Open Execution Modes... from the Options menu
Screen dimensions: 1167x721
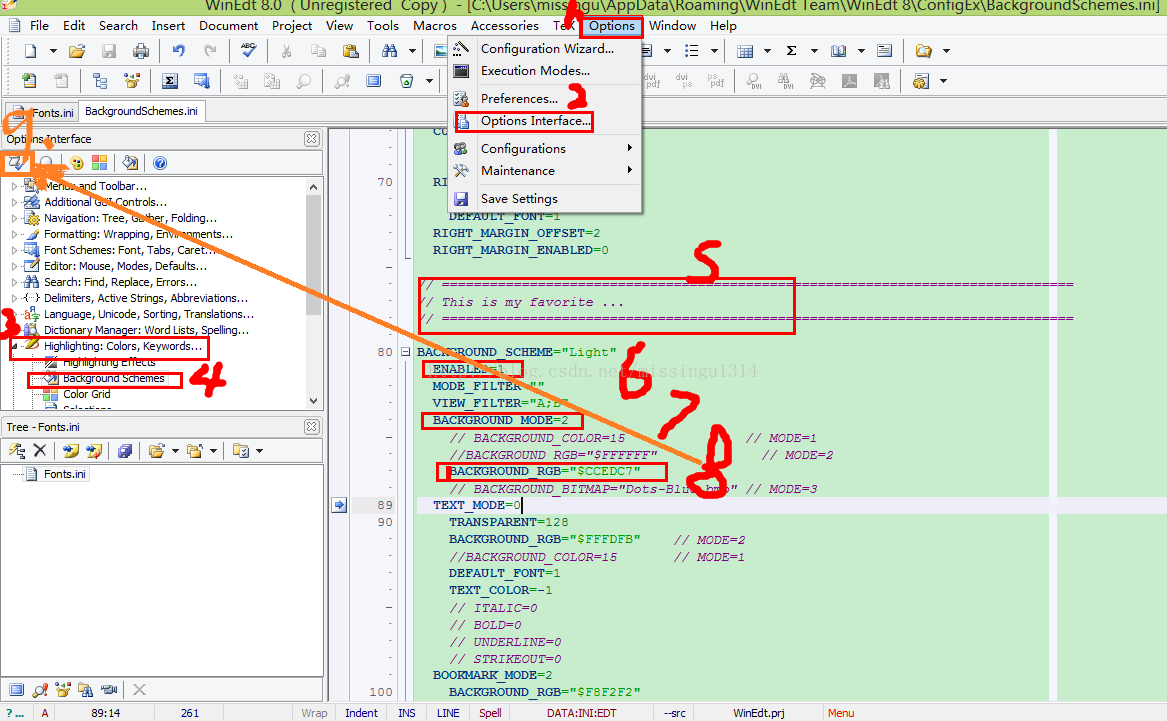point(544,71)
